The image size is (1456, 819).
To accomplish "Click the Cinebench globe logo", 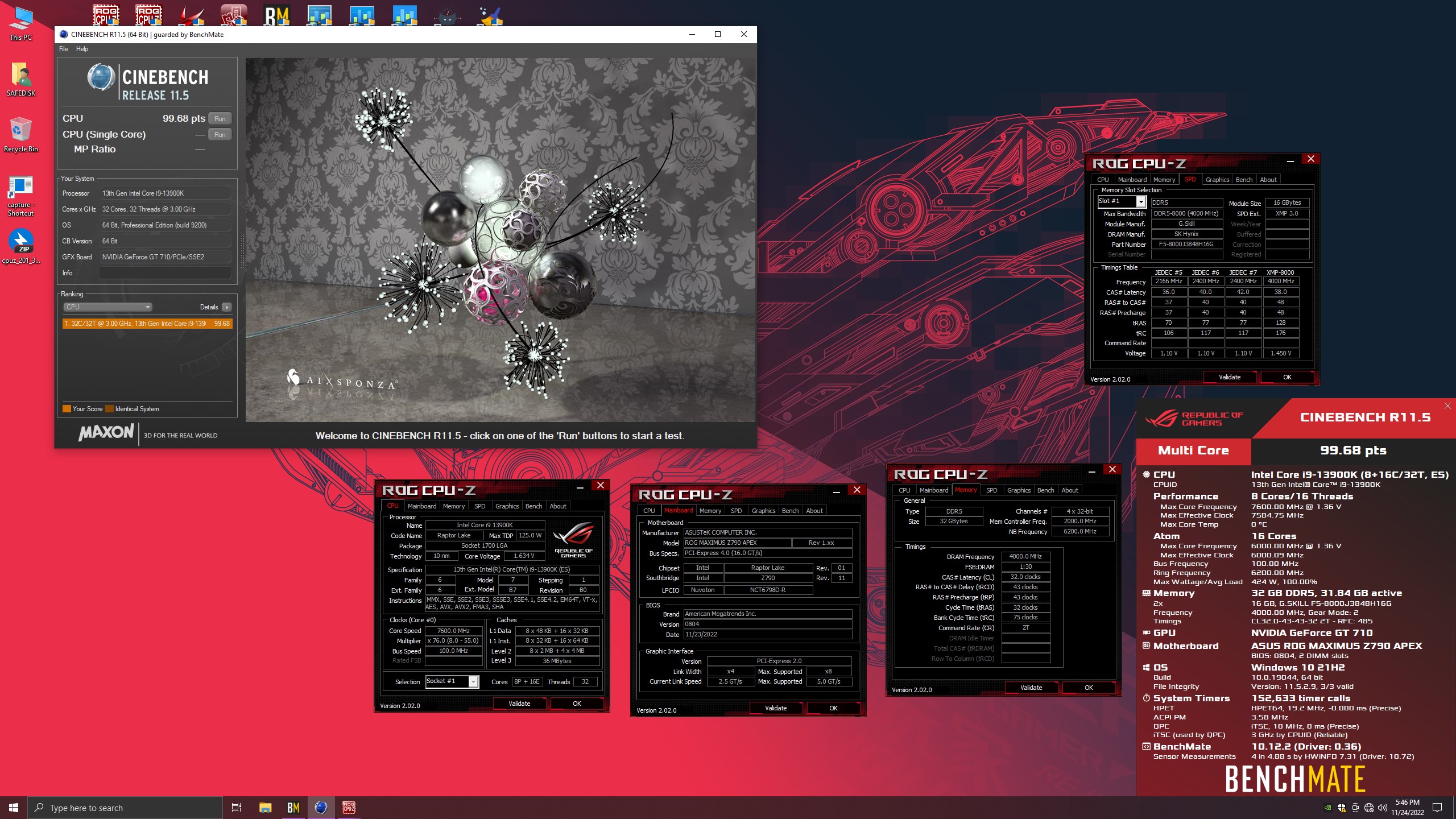I will (x=101, y=78).
